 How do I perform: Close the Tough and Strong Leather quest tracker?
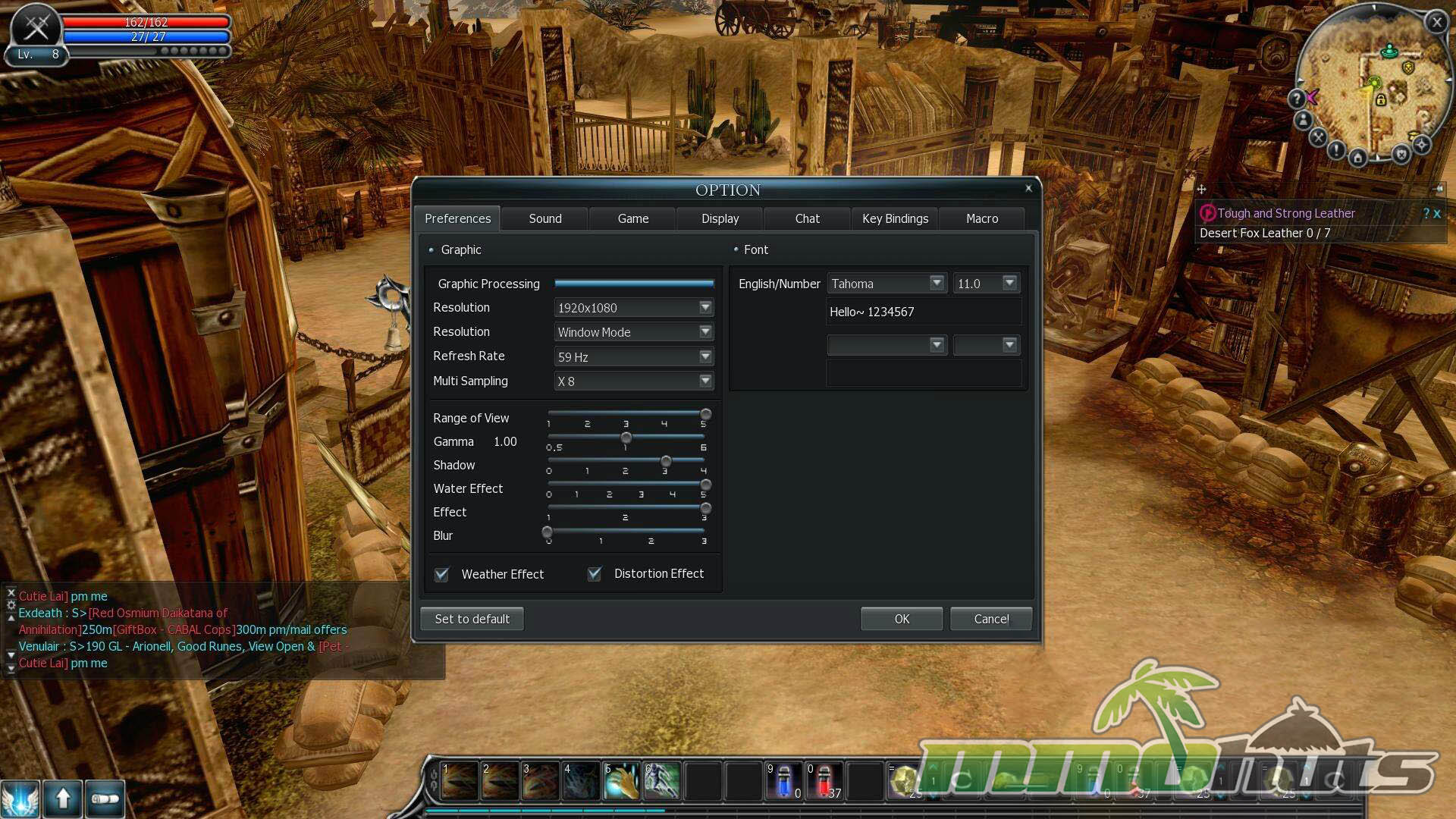[1437, 214]
